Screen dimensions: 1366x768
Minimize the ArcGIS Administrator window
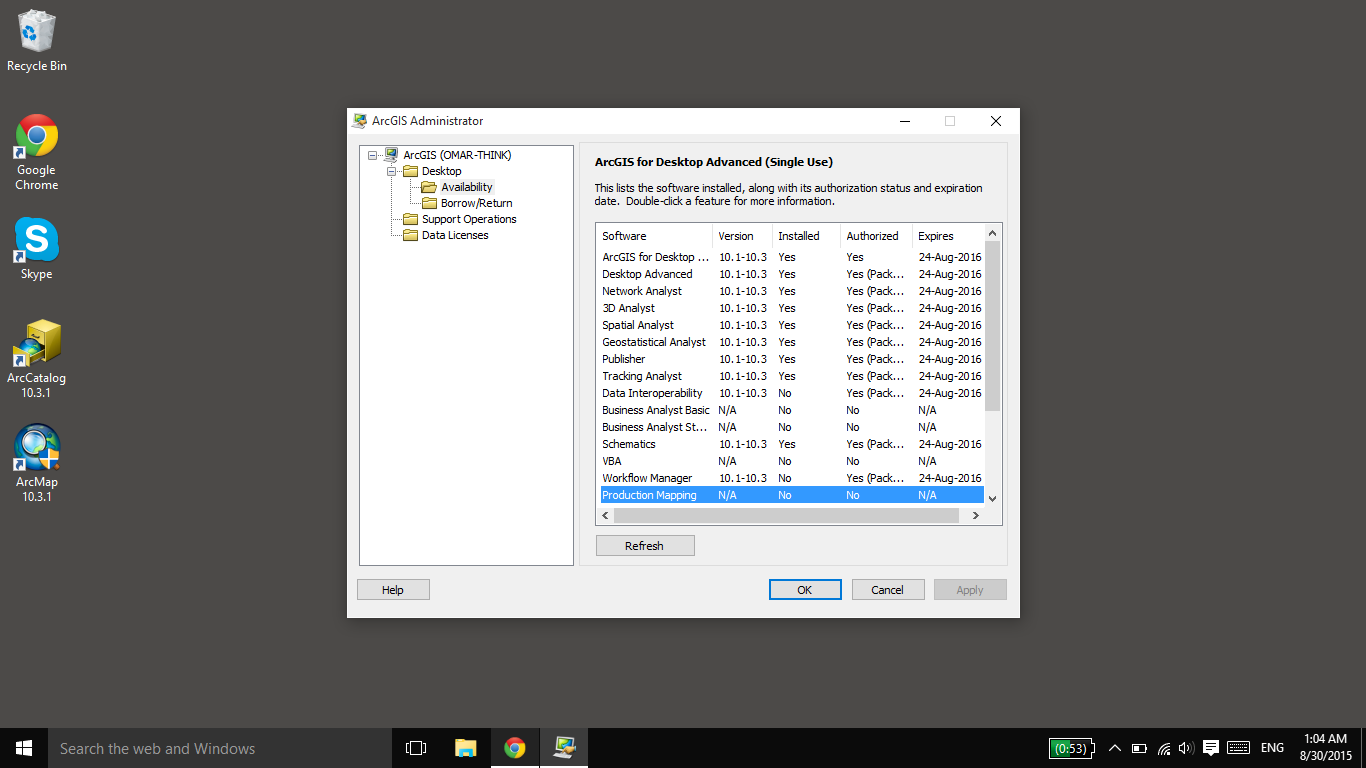tap(905, 121)
